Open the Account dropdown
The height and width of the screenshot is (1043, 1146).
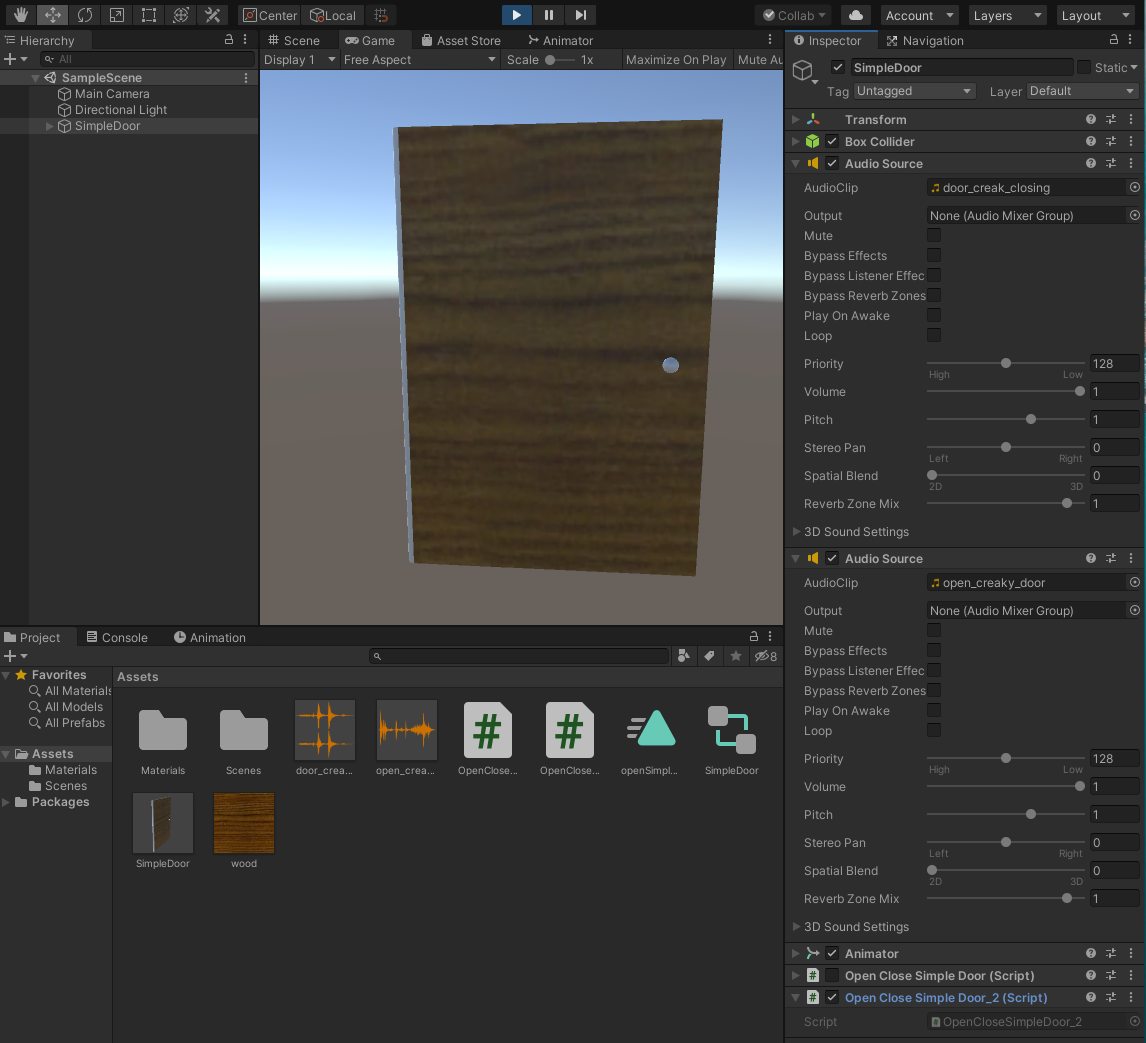coord(919,15)
